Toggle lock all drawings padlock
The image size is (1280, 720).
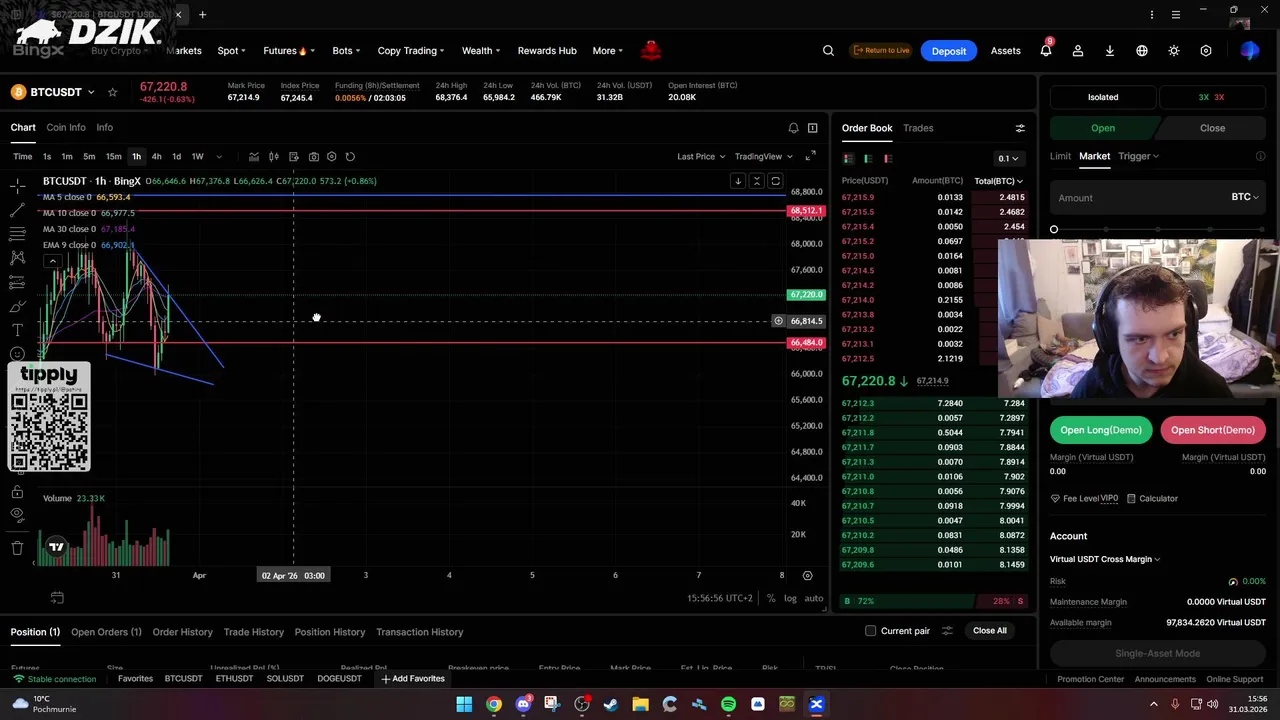17,492
